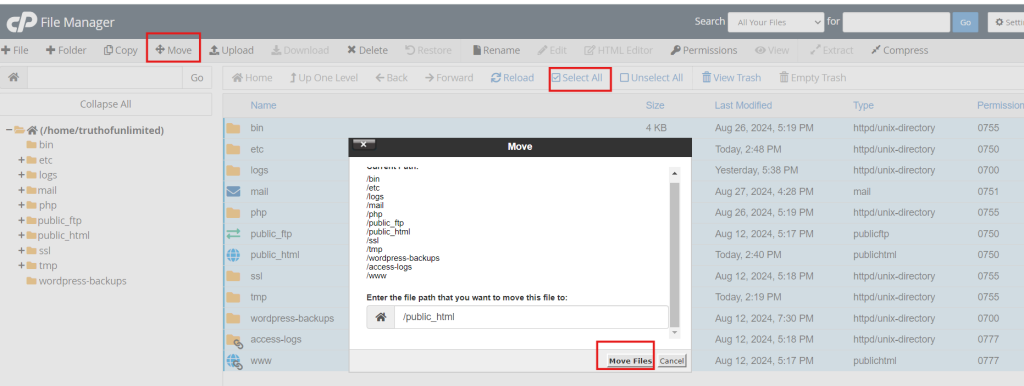Click the access-logs linked folder icon
The image size is (1024, 386).
click(x=234, y=340)
